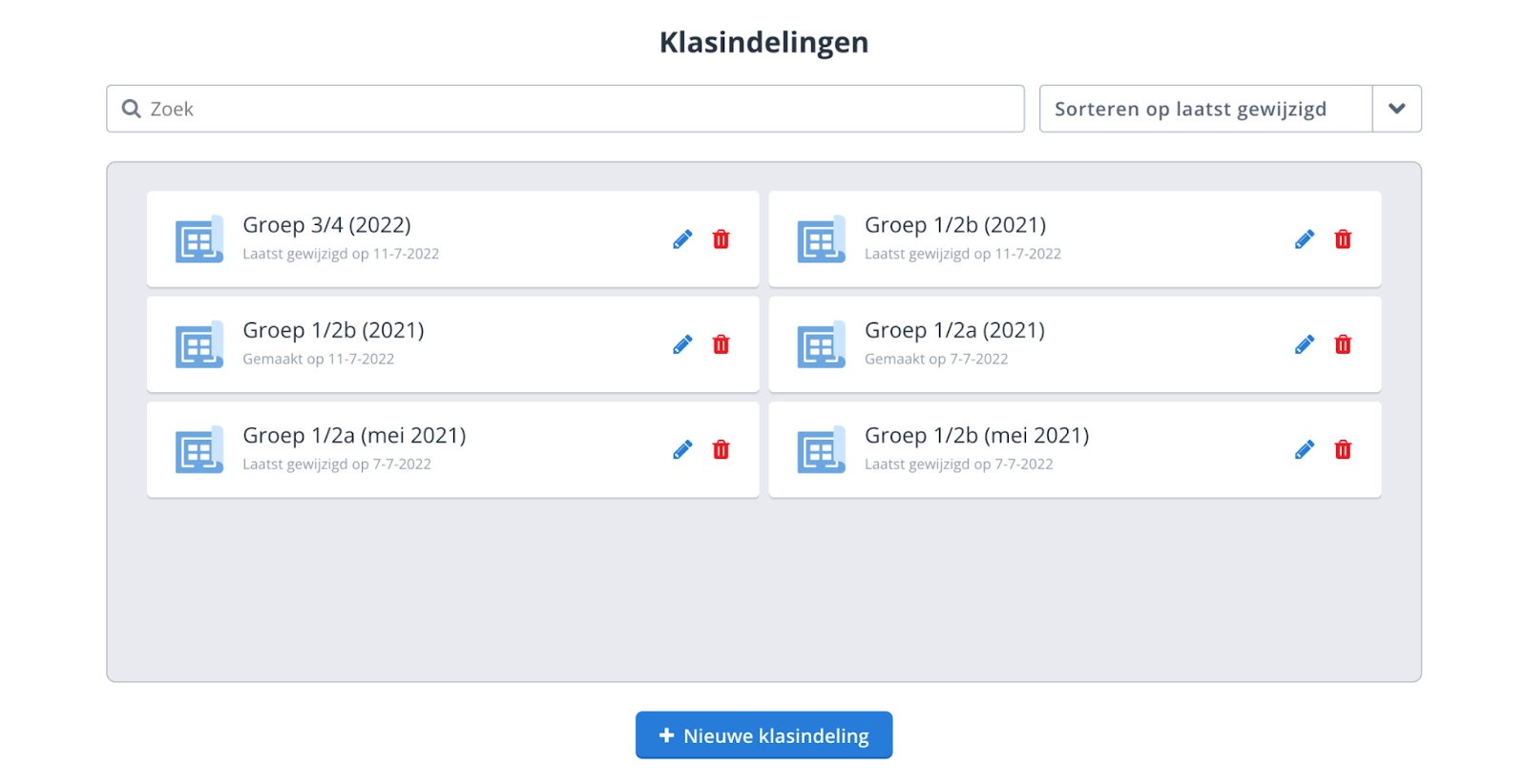Click layout icon of Groep 1/2a (2021)
The width and height of the screenshot is (1527, 784).
coord(822,344)
